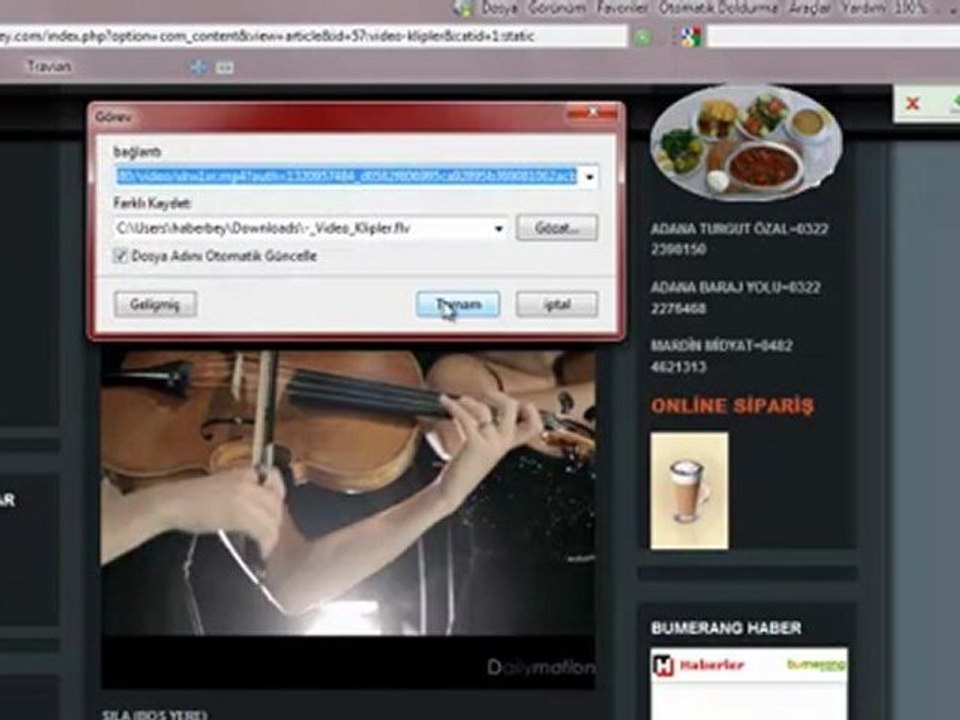Image resolution: width=960 pixels, height=720 pixels.
Task: Open the Görünüm menu
Action: 557,8
